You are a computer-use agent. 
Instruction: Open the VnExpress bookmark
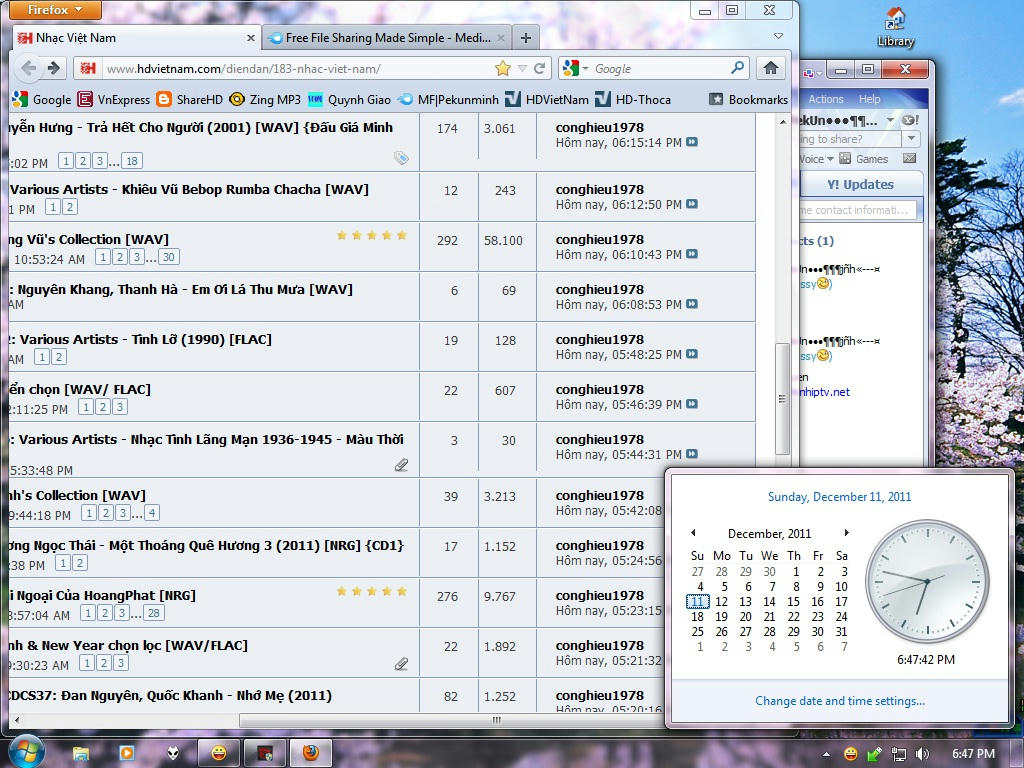pyautogui.click(x=114, y=99)
